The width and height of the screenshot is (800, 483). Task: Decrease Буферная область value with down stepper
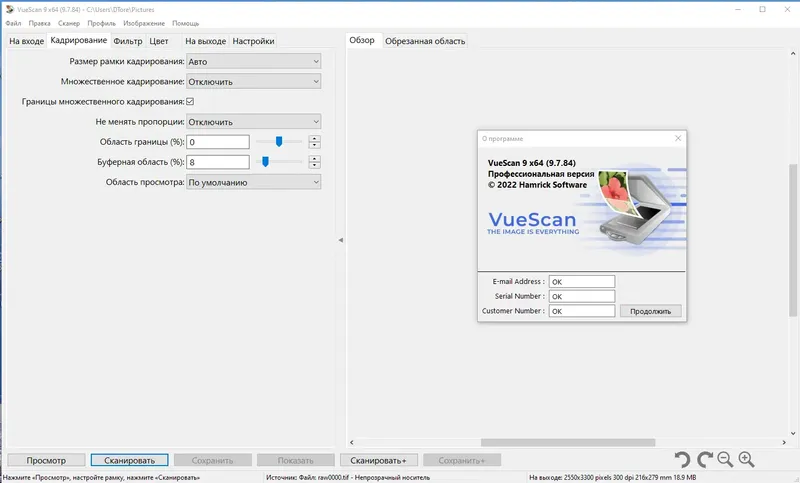tap(315, 165)
